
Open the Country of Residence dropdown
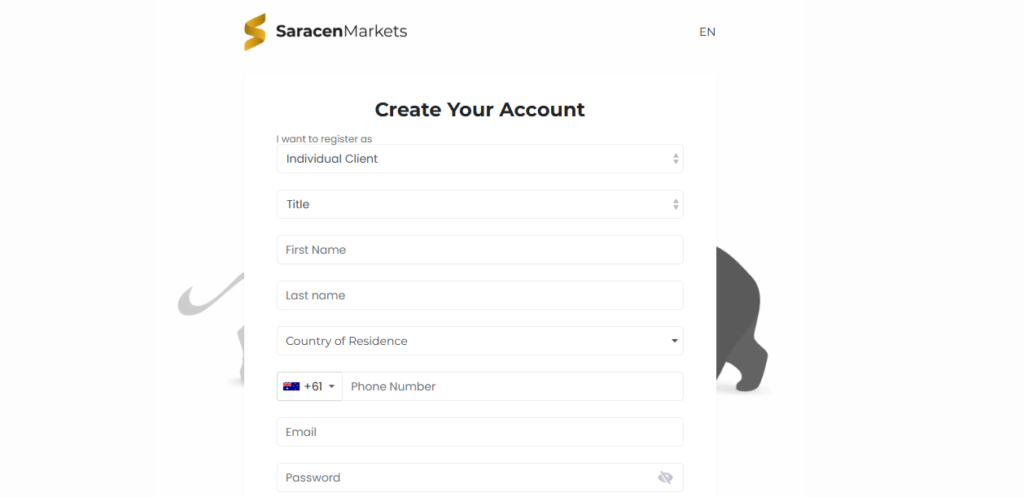(x=480, y=341)
